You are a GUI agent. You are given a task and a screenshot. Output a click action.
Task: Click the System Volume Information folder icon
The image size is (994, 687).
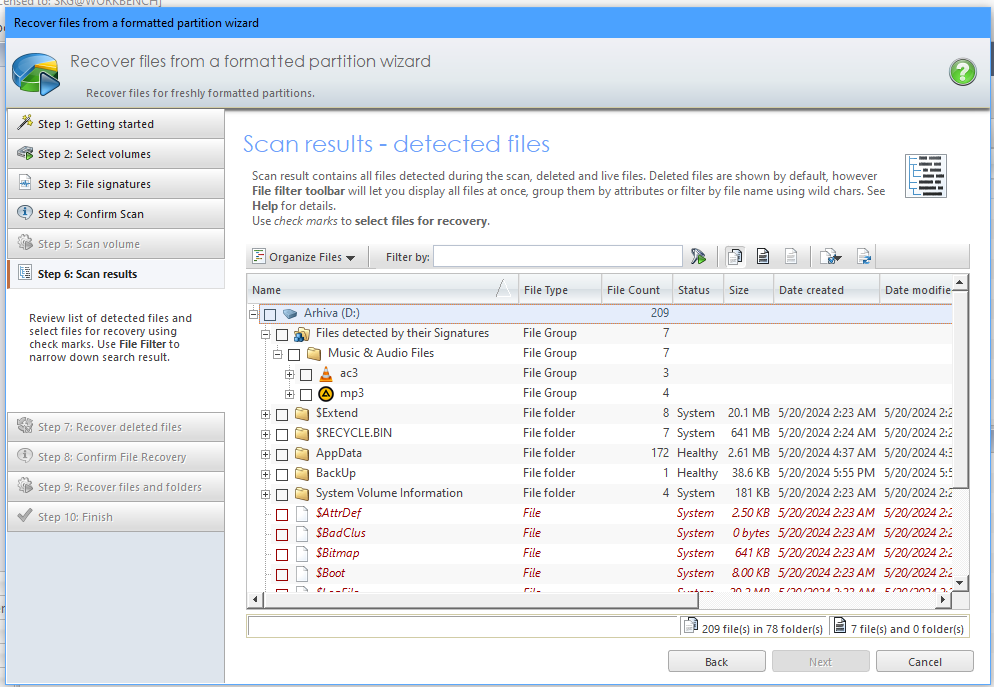click(x=302, y=493)
